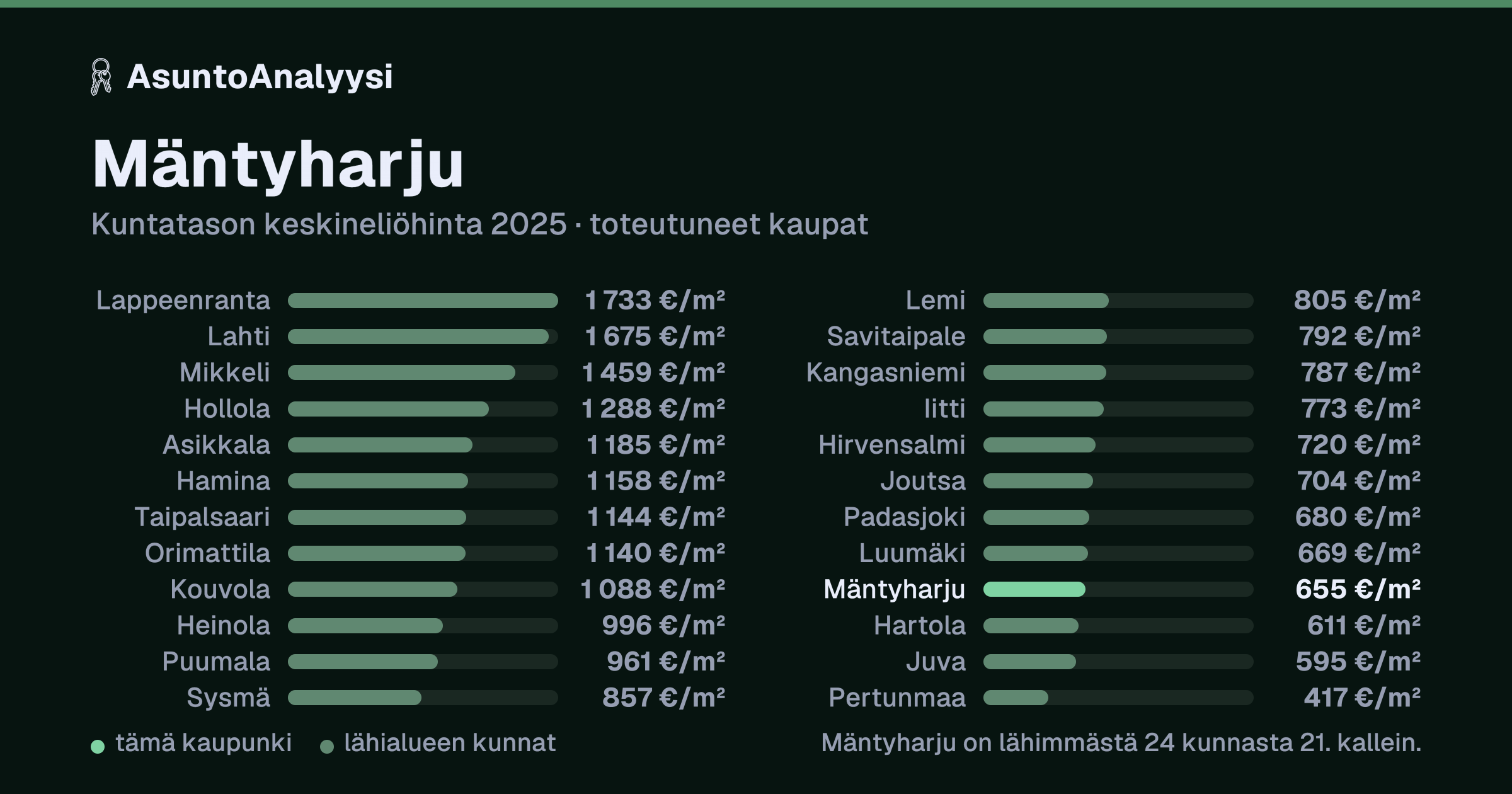Click the Padasjoki row label
The width and height of the screenshot is (1512, 794).
(x=905, y=517)
